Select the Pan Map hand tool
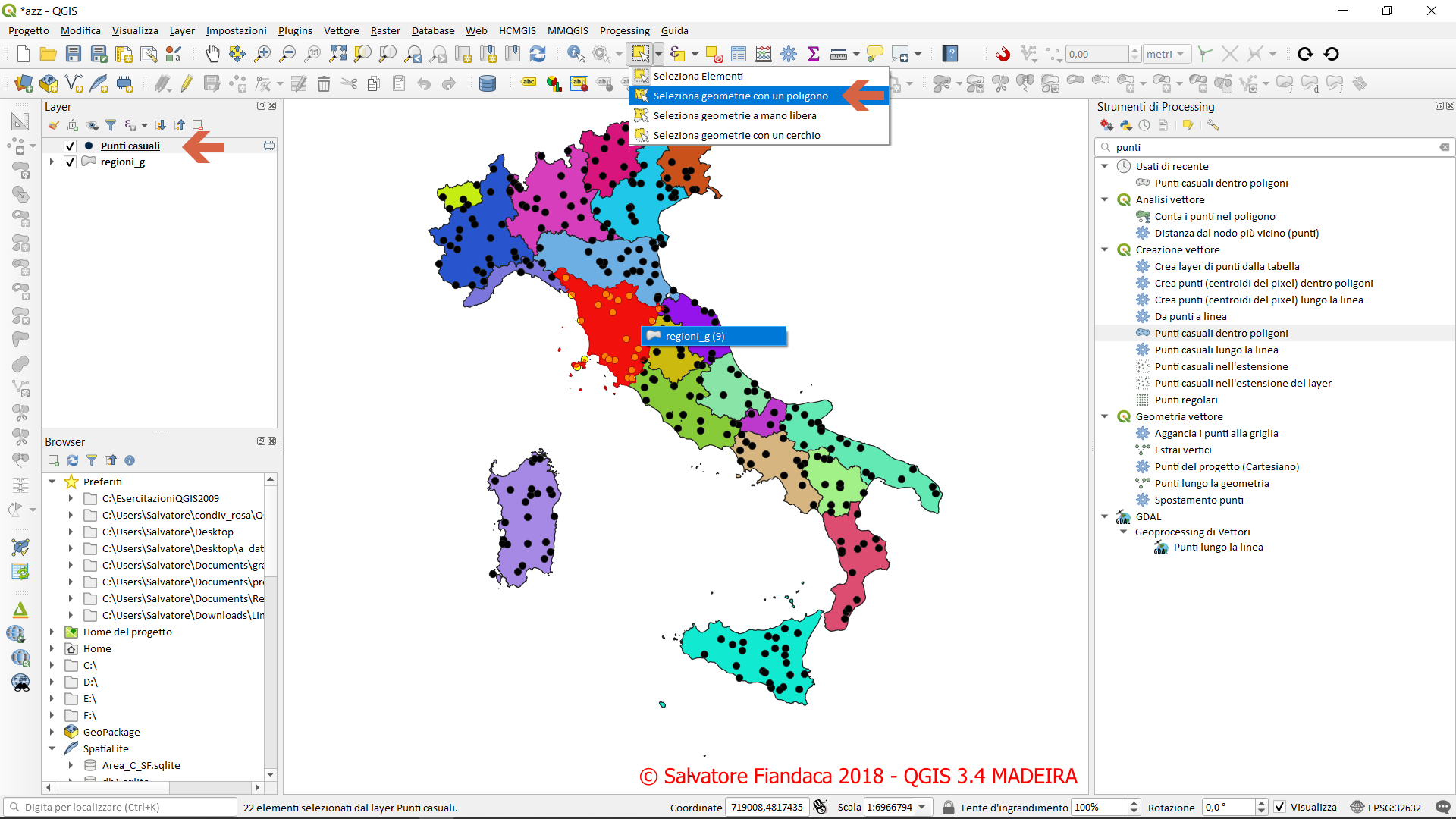The height and width of the screenshot is (819, 1456). [212, 54]
